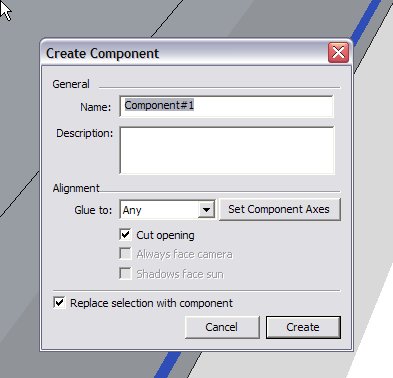393x378 pixels.
Task: Toggle the Shadows face sun checkbox
Action: coord(125,274)
